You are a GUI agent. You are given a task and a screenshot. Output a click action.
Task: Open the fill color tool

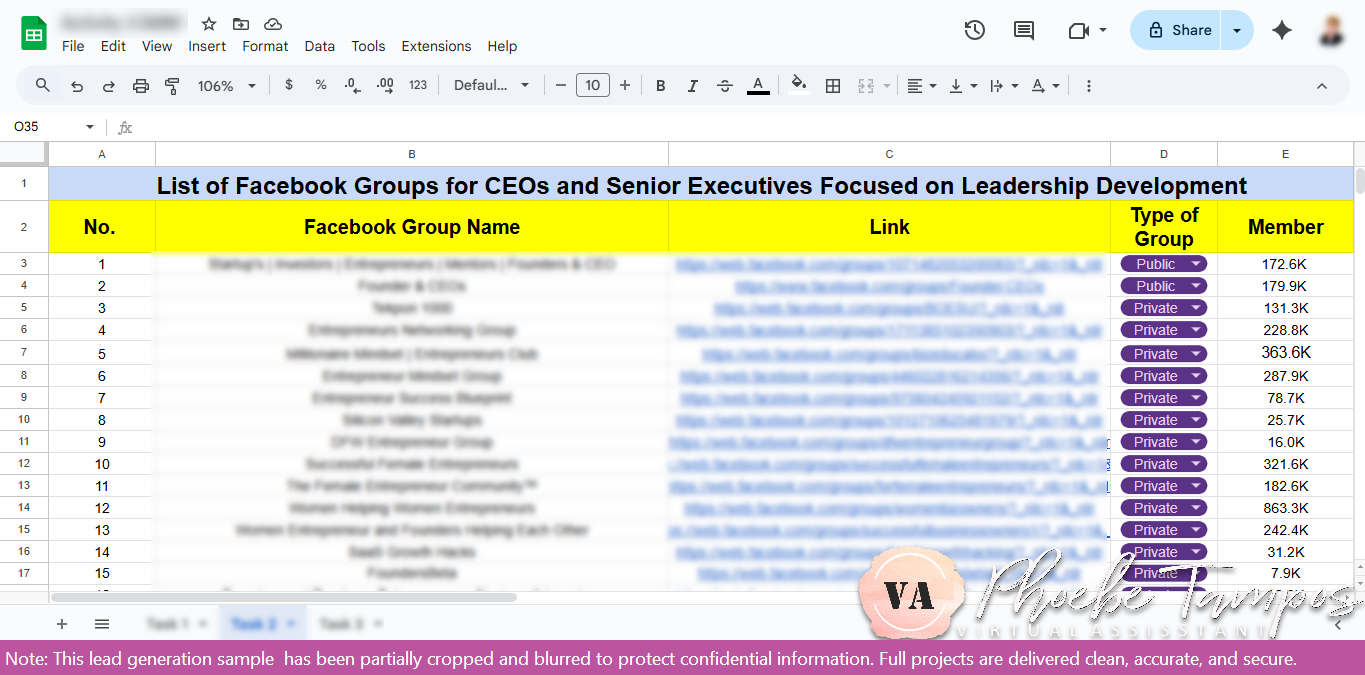click(x=799, y=85)
